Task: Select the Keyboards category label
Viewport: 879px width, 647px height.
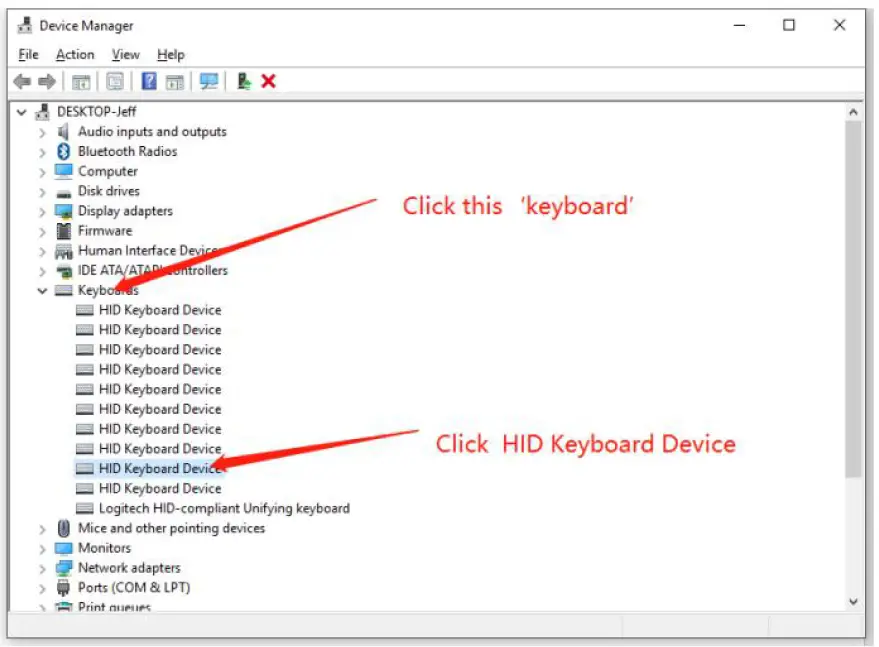Action: [x=108, y=290]
